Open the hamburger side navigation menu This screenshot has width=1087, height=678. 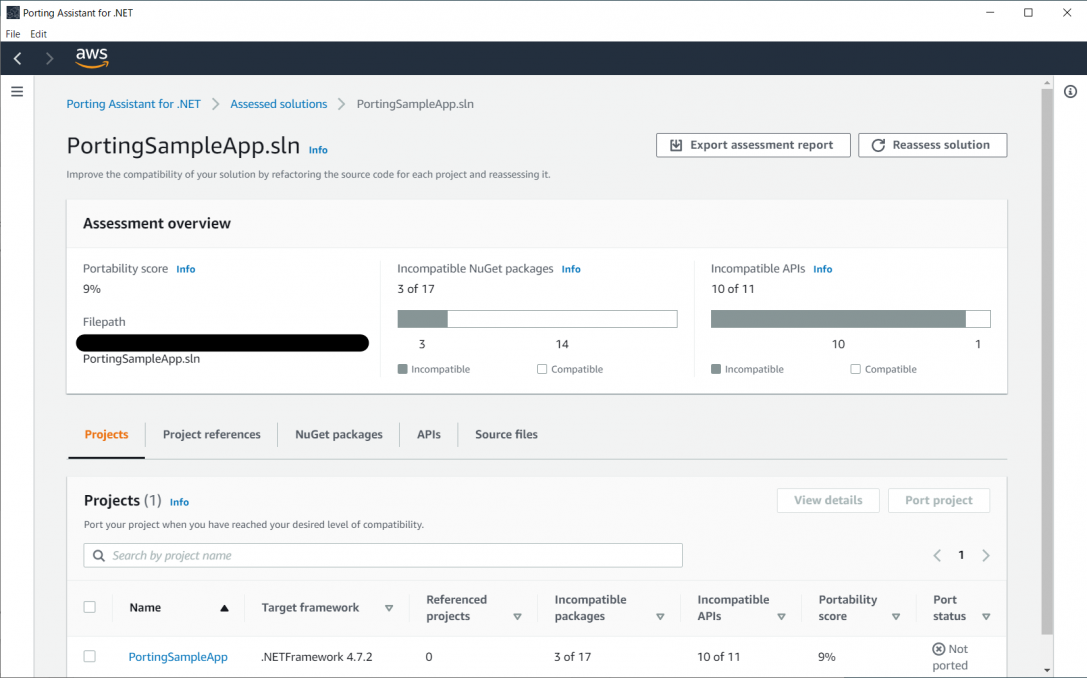pos(16,91)
